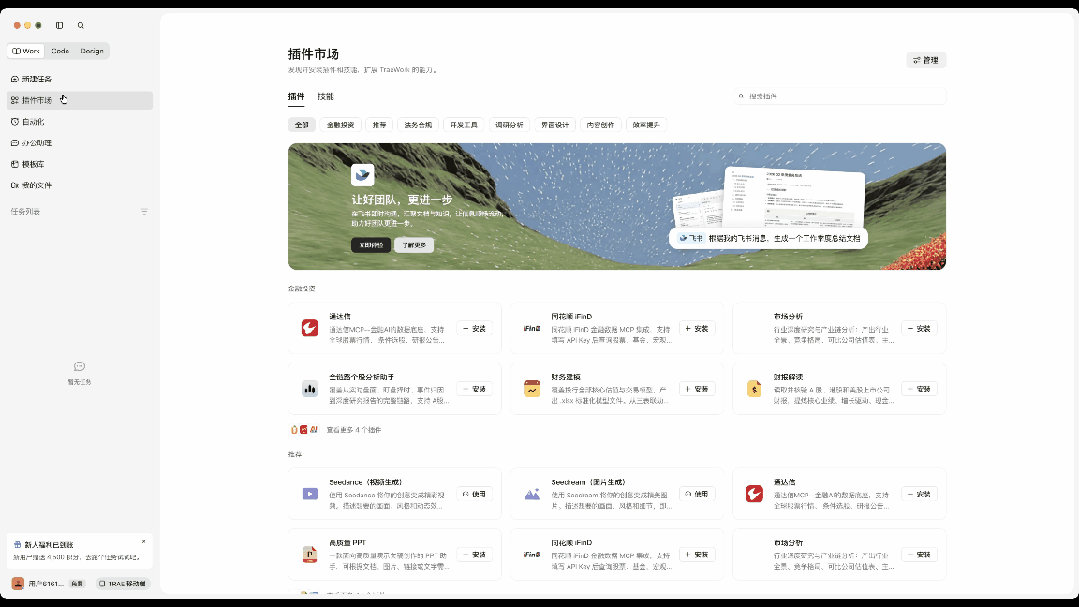The width and height of the screenshot is (1079, 607).
Task: Click the Seedream mountain image icon
Action: tap(532, 494)
